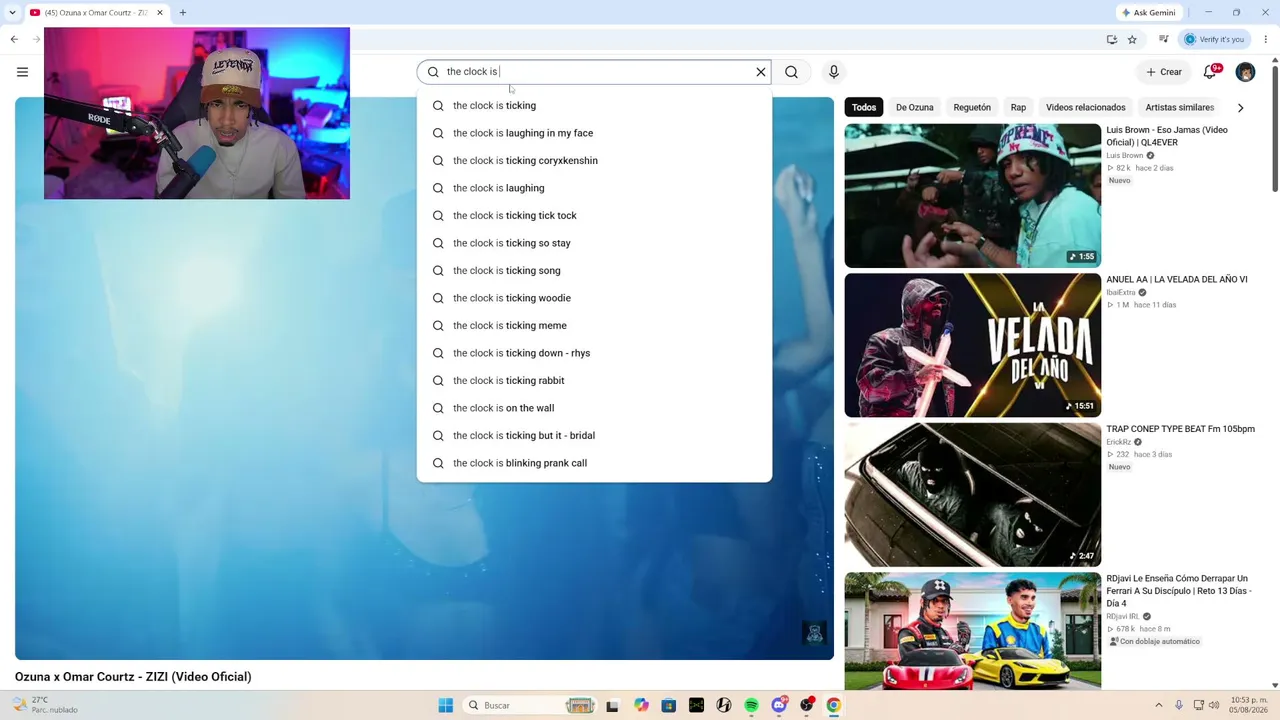Viewport: 1280px width, 720px height.
Task: Visit the ErickRz channel name
Action: click(1118, 442)
